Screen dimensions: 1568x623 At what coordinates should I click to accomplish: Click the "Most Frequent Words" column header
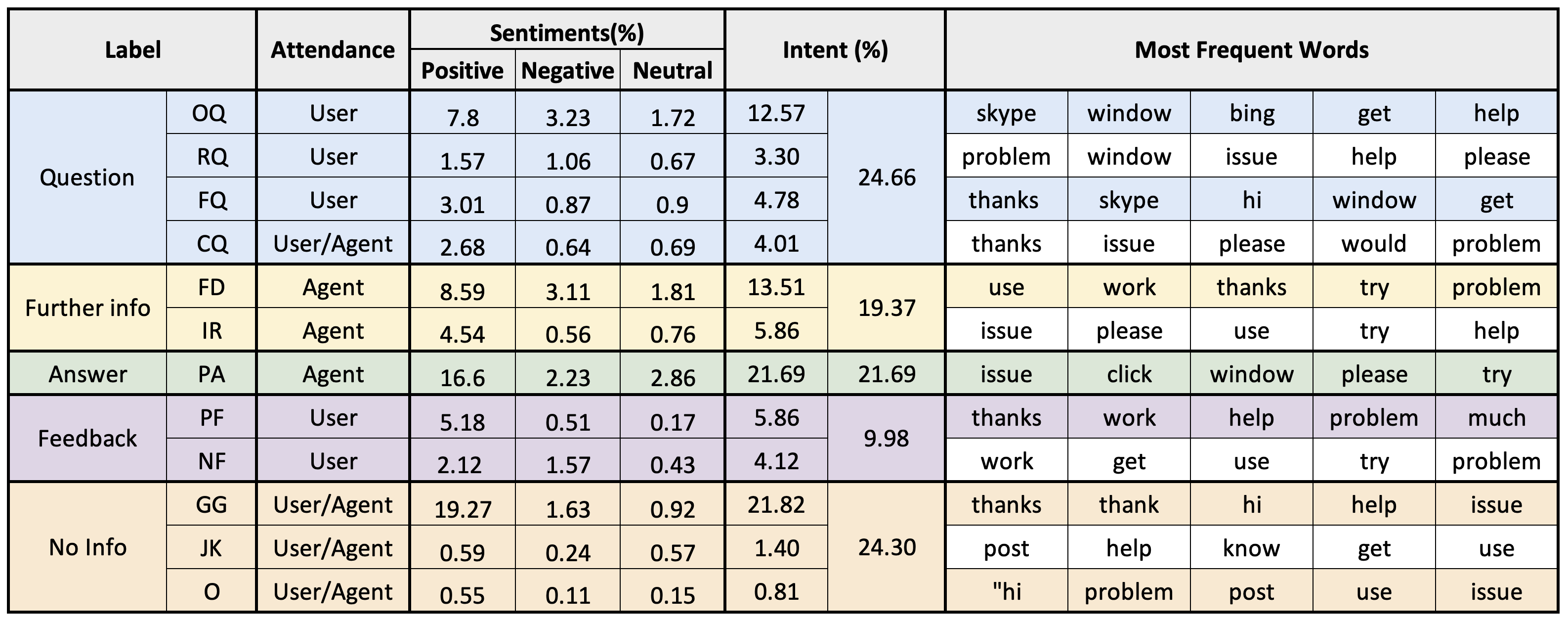point(1251,50)
